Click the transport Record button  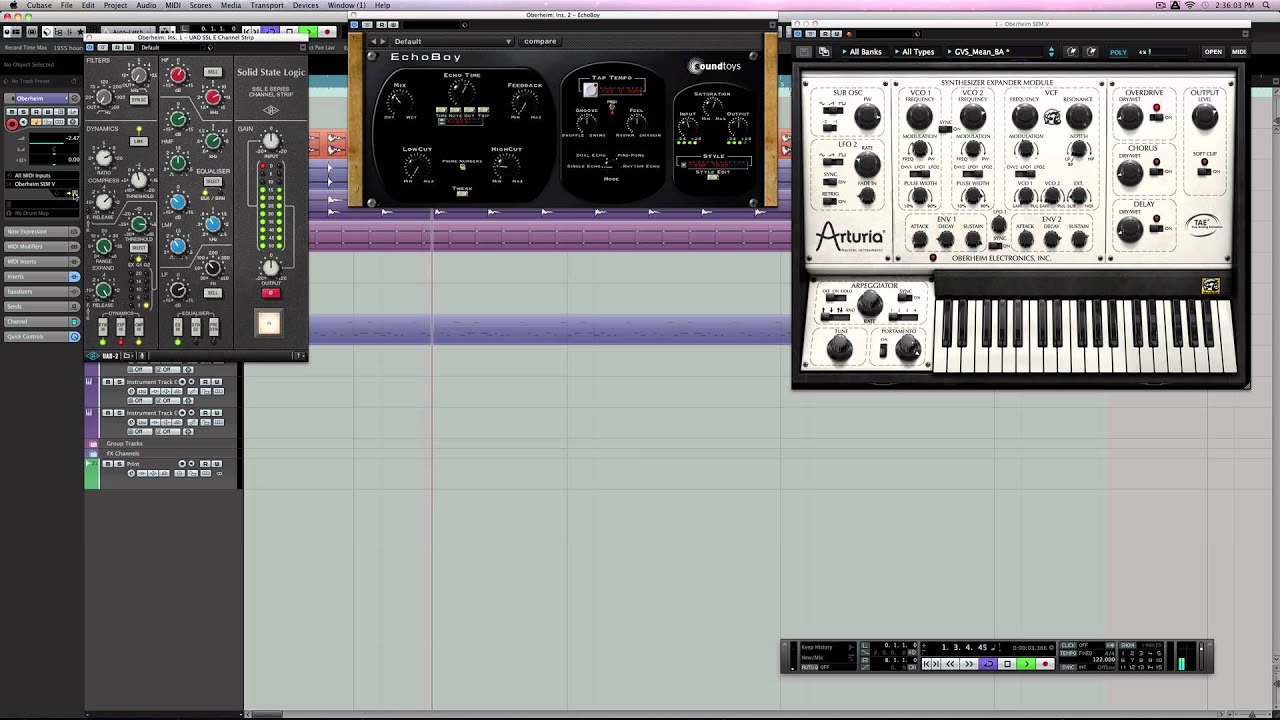1046,664
